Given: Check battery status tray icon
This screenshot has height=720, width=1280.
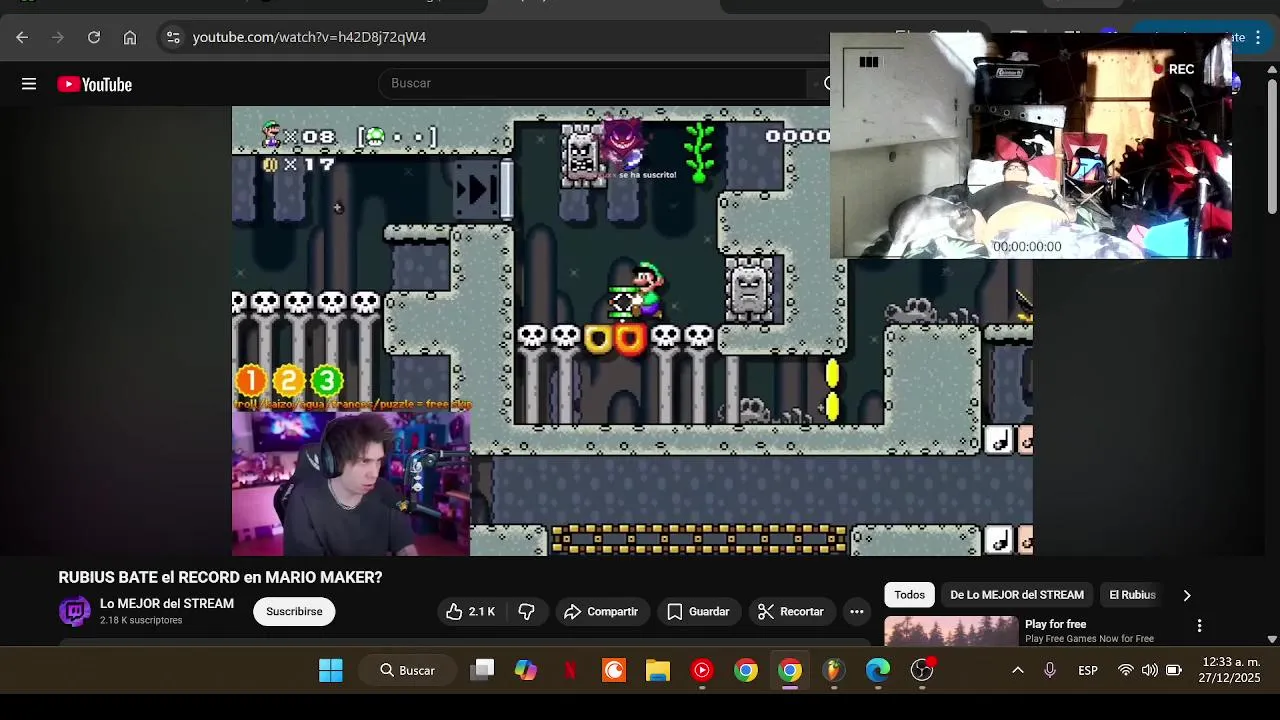Looking at the screenshot, I should pyautogui.click(x=1174, y=670).
